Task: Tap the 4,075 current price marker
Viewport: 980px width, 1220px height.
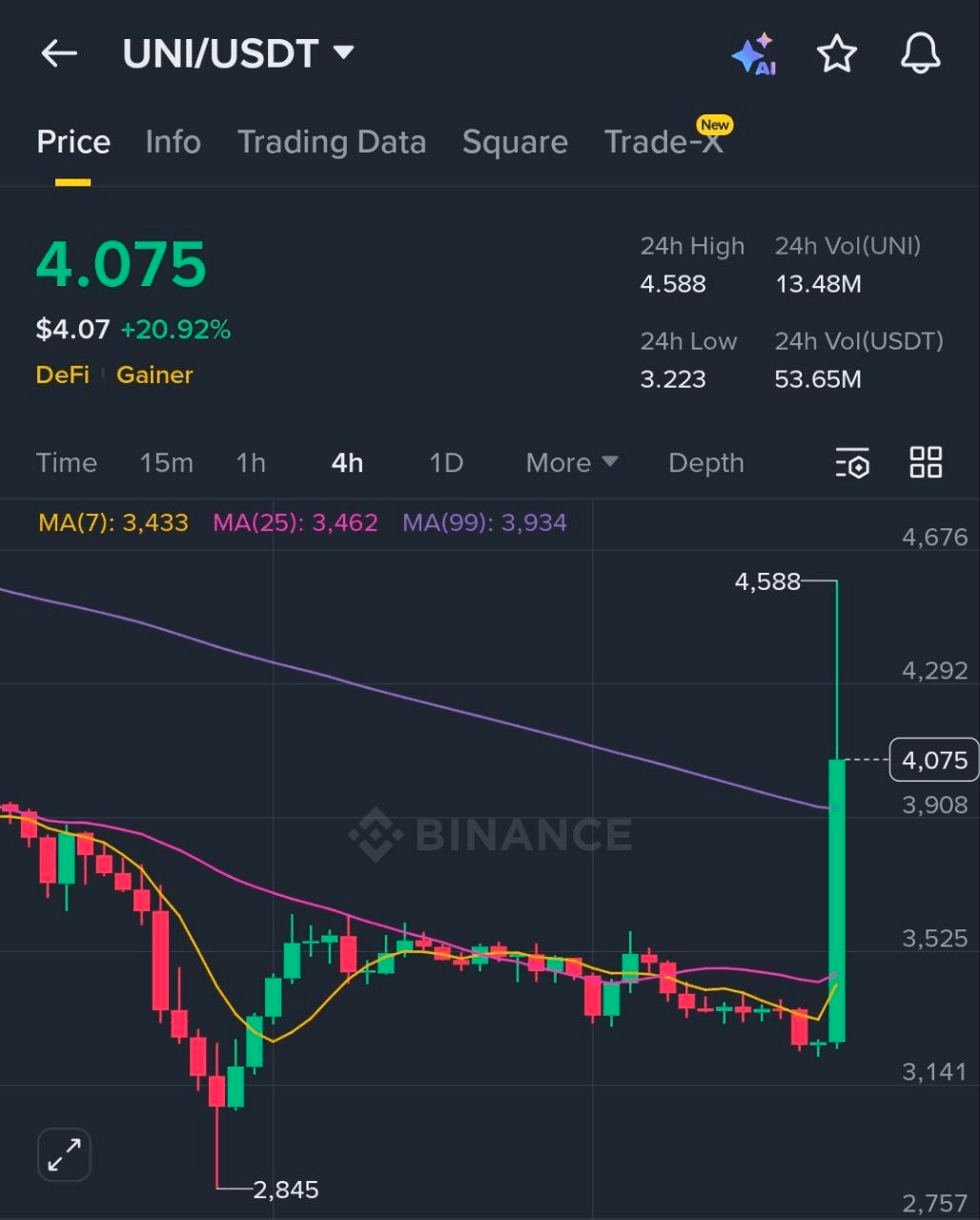Action: tap(933, 760)
